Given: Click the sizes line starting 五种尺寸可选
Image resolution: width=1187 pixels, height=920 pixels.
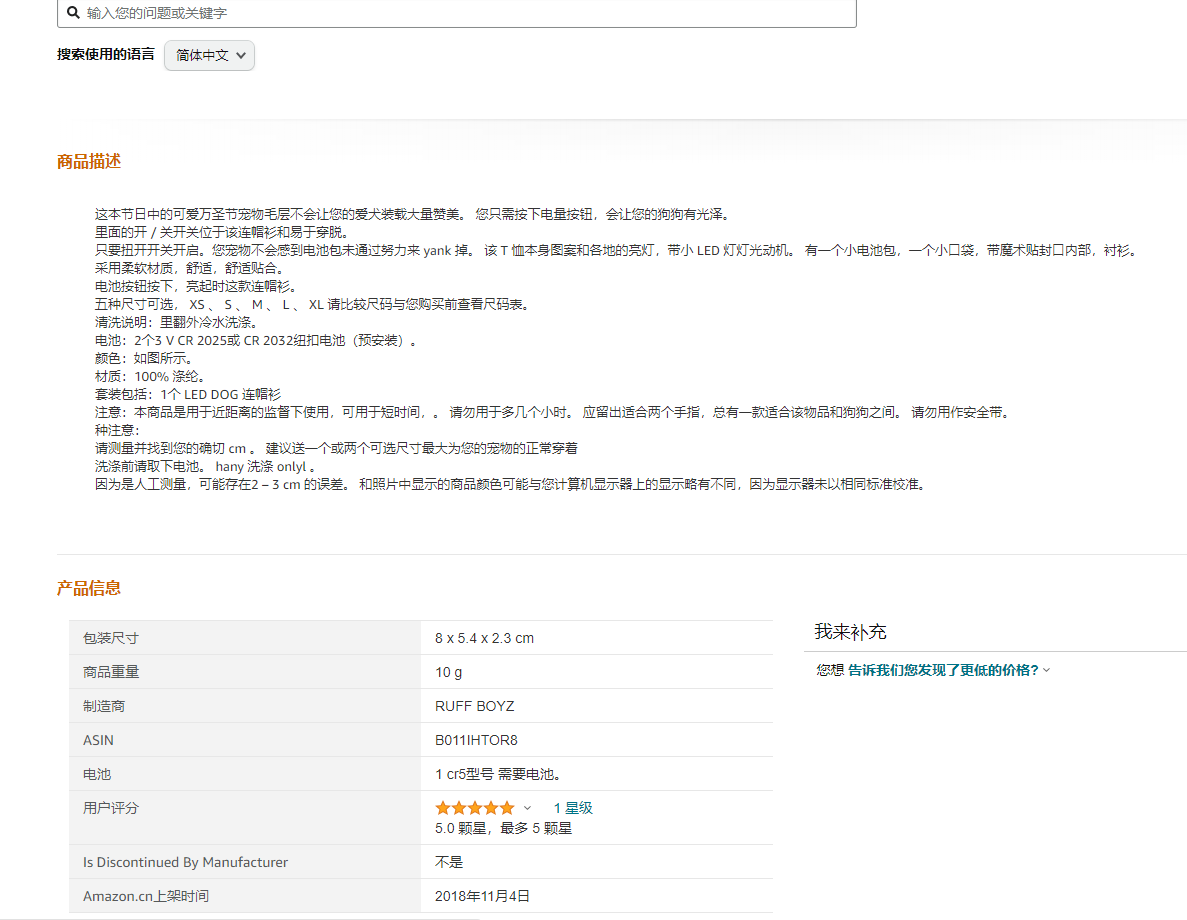Looking at the screenshot, I should coord(313,304).
